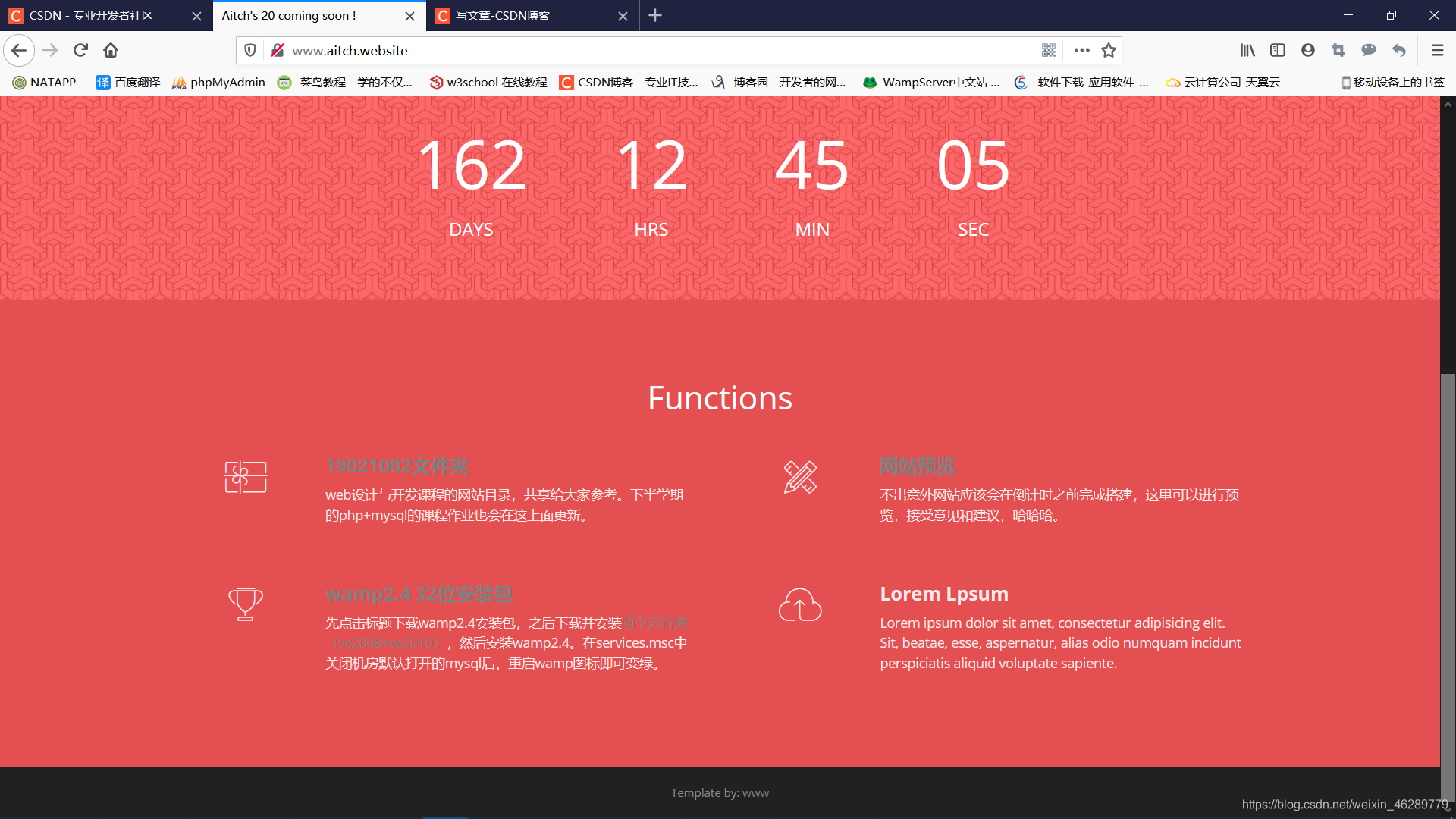Click the connection security padlock icon

click(278, 50)
